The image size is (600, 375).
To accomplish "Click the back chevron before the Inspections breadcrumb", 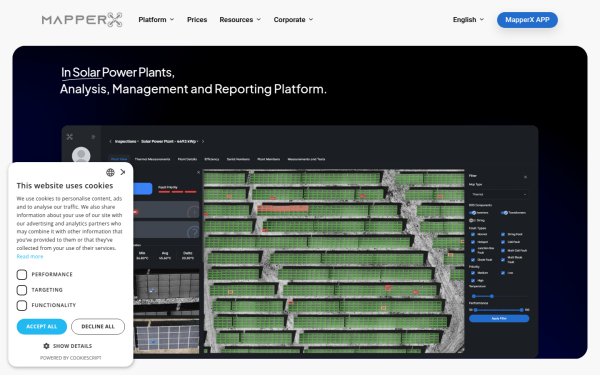I will coord(110,141).
